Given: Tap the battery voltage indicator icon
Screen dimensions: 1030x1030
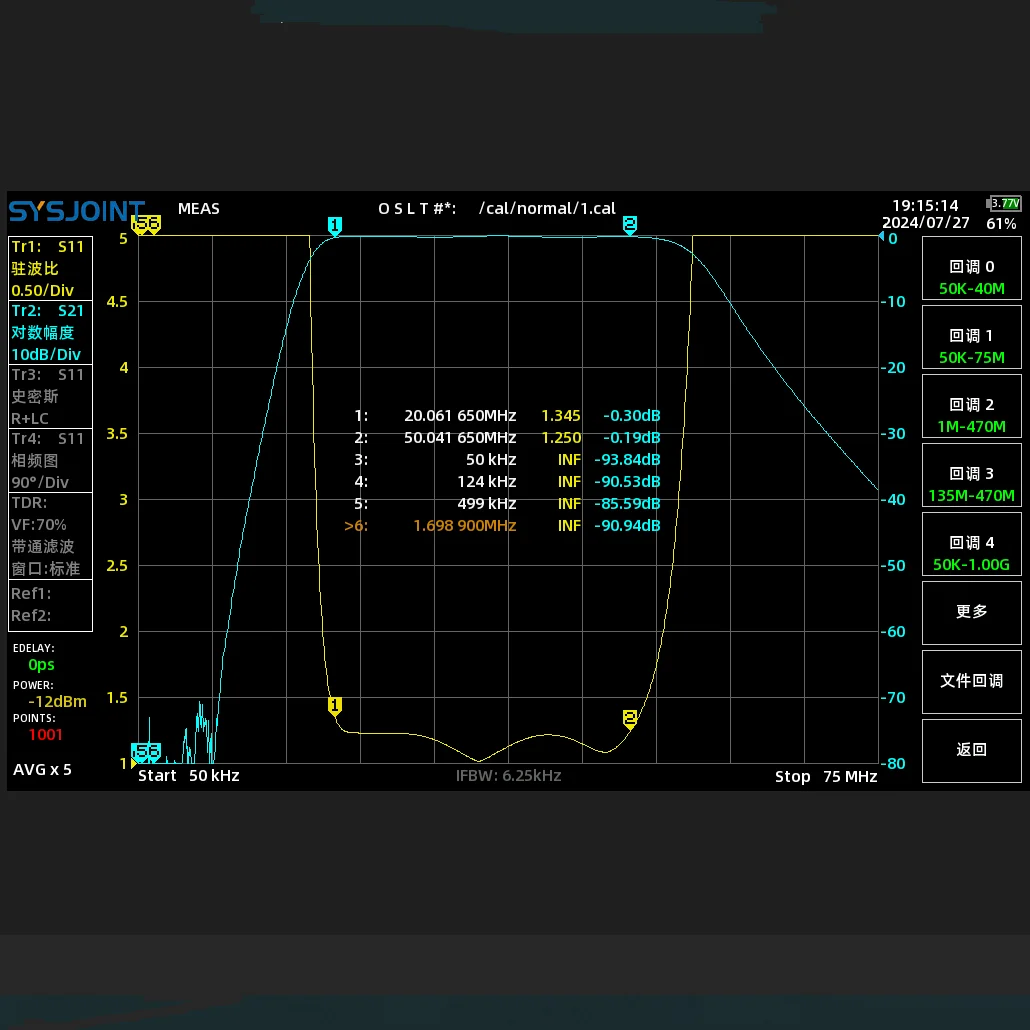Looking at the screenshot, I should click(1004, 204).
